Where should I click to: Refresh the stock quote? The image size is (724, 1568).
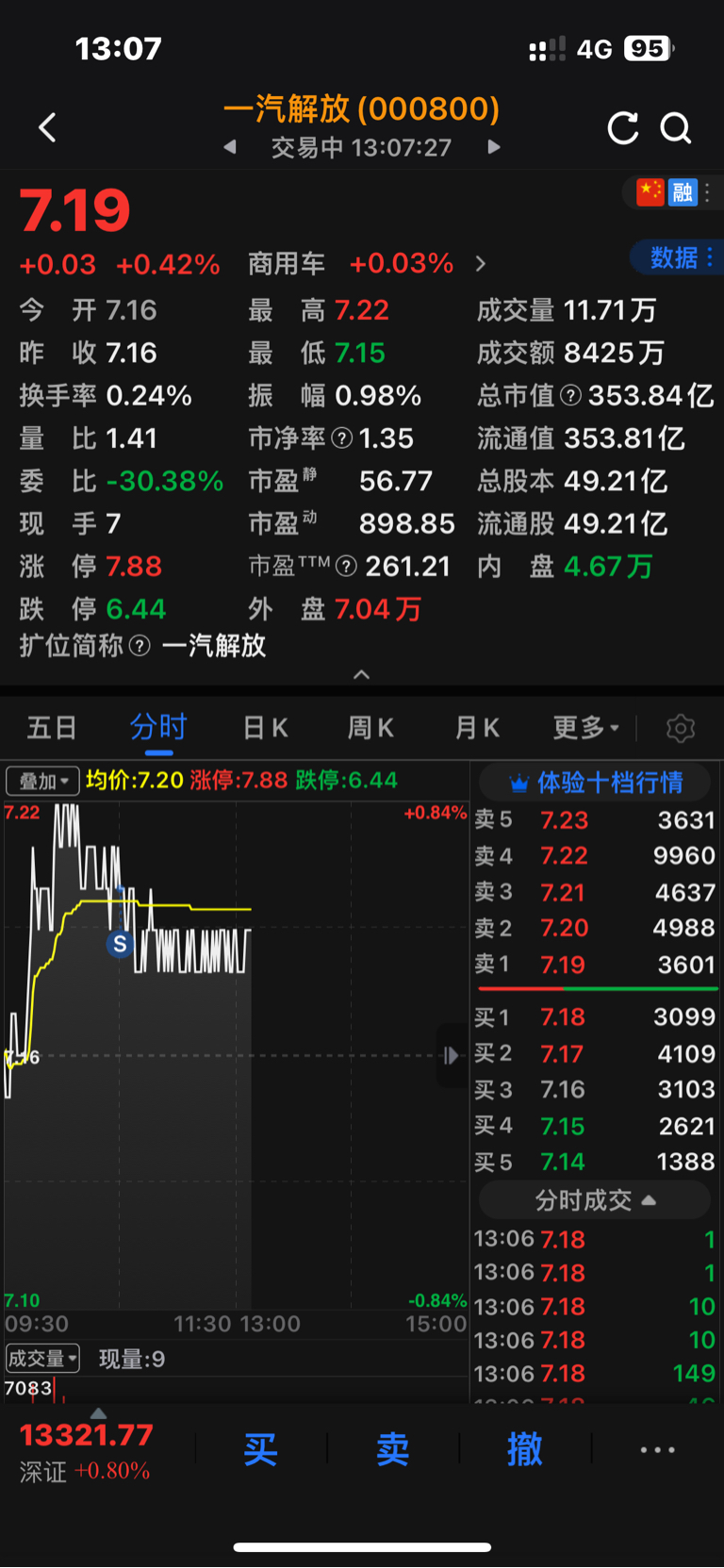tap(623, 127)
